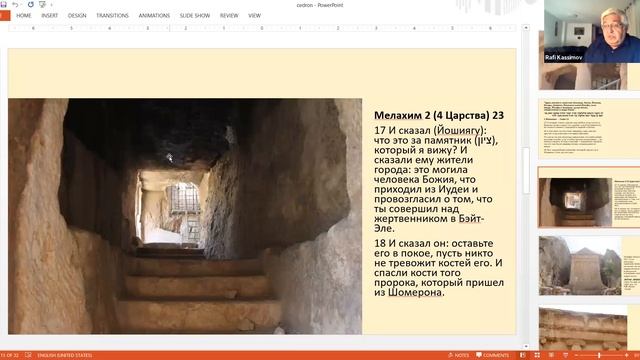640x360 pixels.
Task: Switch to the HOME ribbon tab
Action: (x=24, y=16)
